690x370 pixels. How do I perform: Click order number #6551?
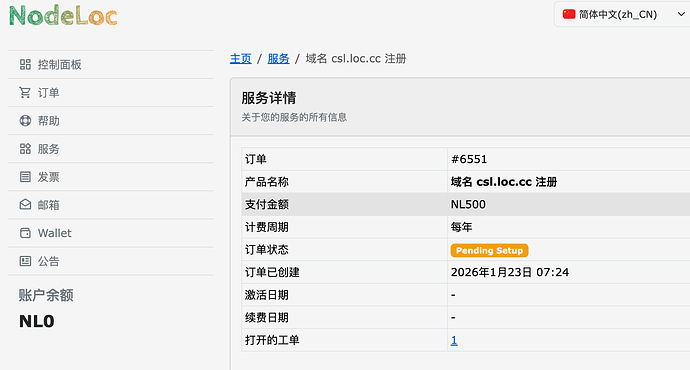click(x=469, y=159)
